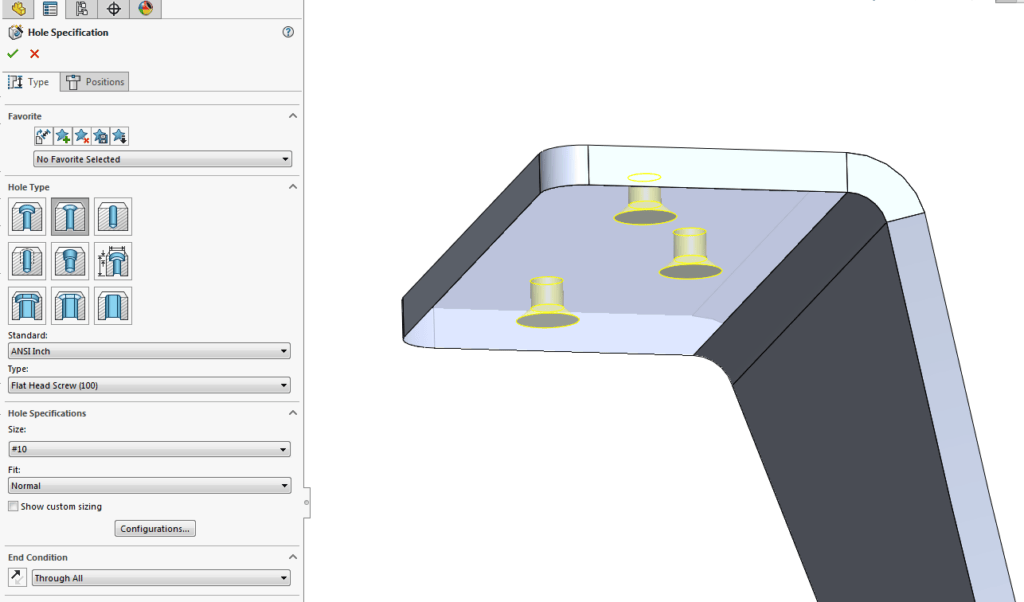Viewport: 1024px width, 602px height.
Task: Pick the Straight Tap hole type icon
Action: (x=27, y=261)
